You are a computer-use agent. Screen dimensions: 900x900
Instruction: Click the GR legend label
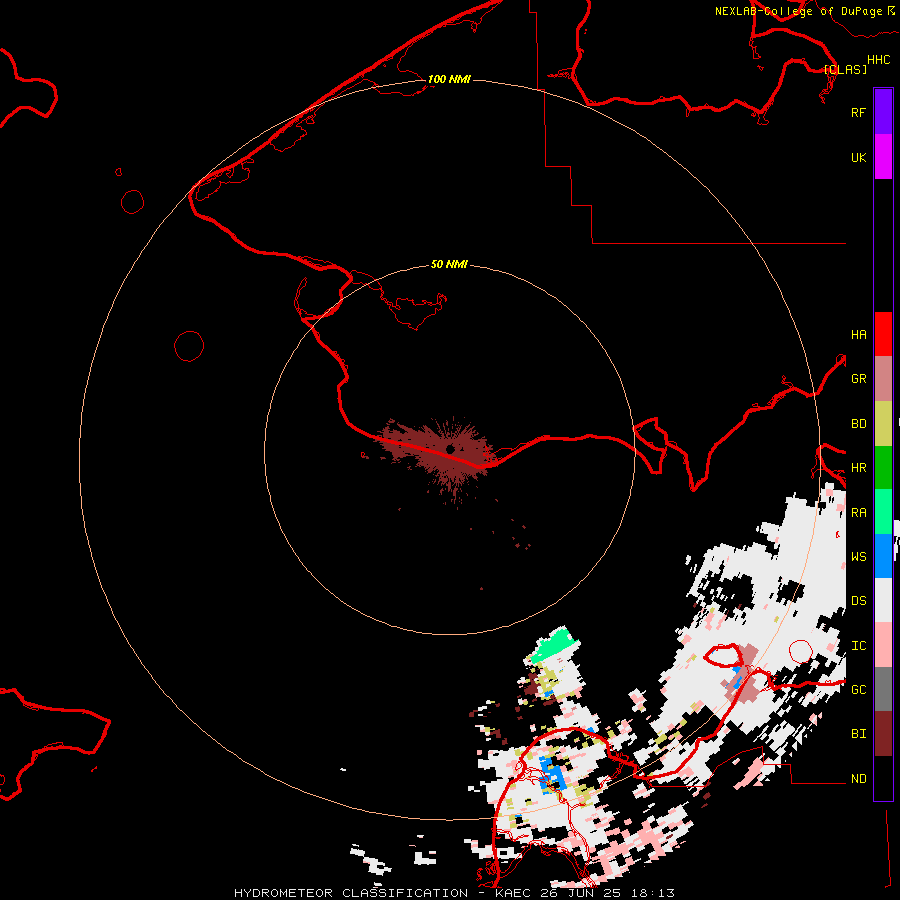coord(858,379)
